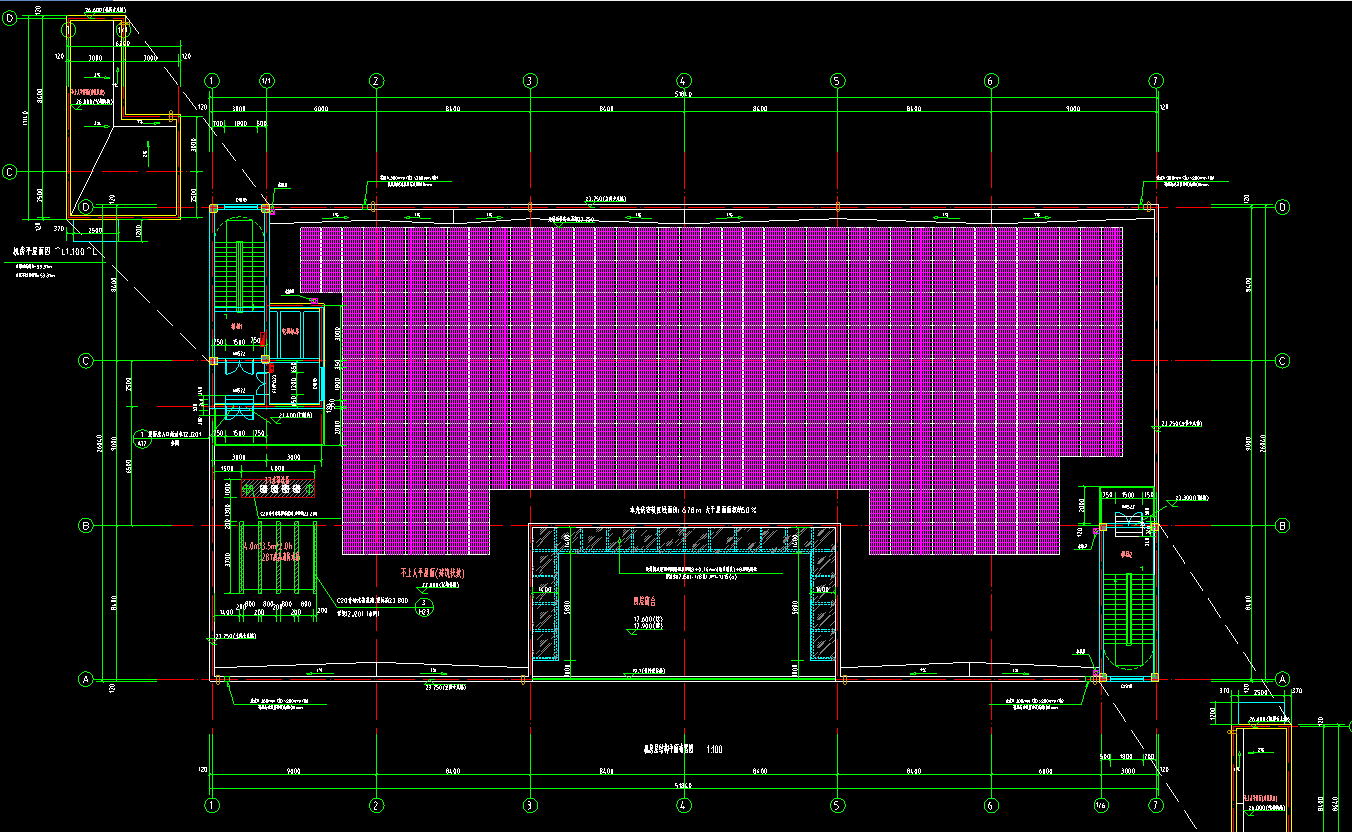Click grid bubble 5 on the top row
Screen dimensions: 1352x832
(x=838, y=80)
